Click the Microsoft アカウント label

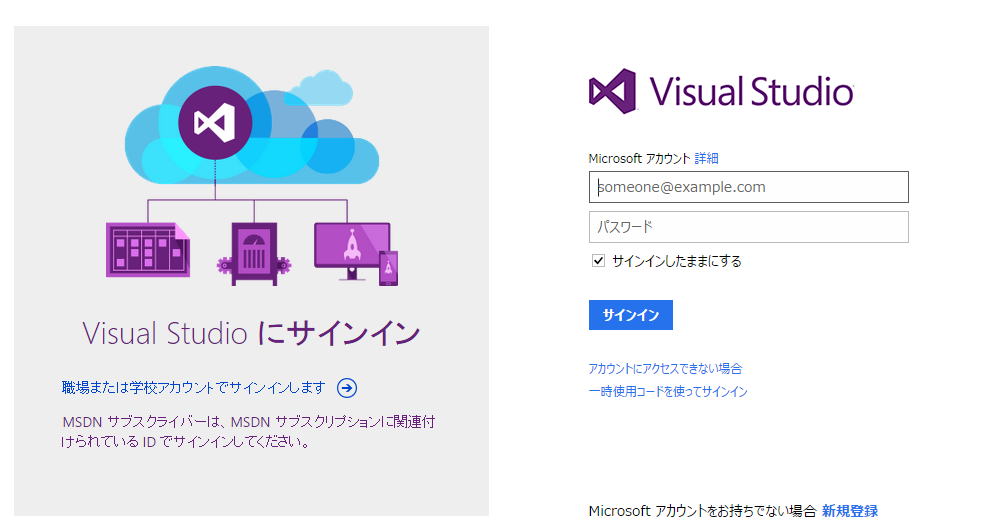pos(639,159)
